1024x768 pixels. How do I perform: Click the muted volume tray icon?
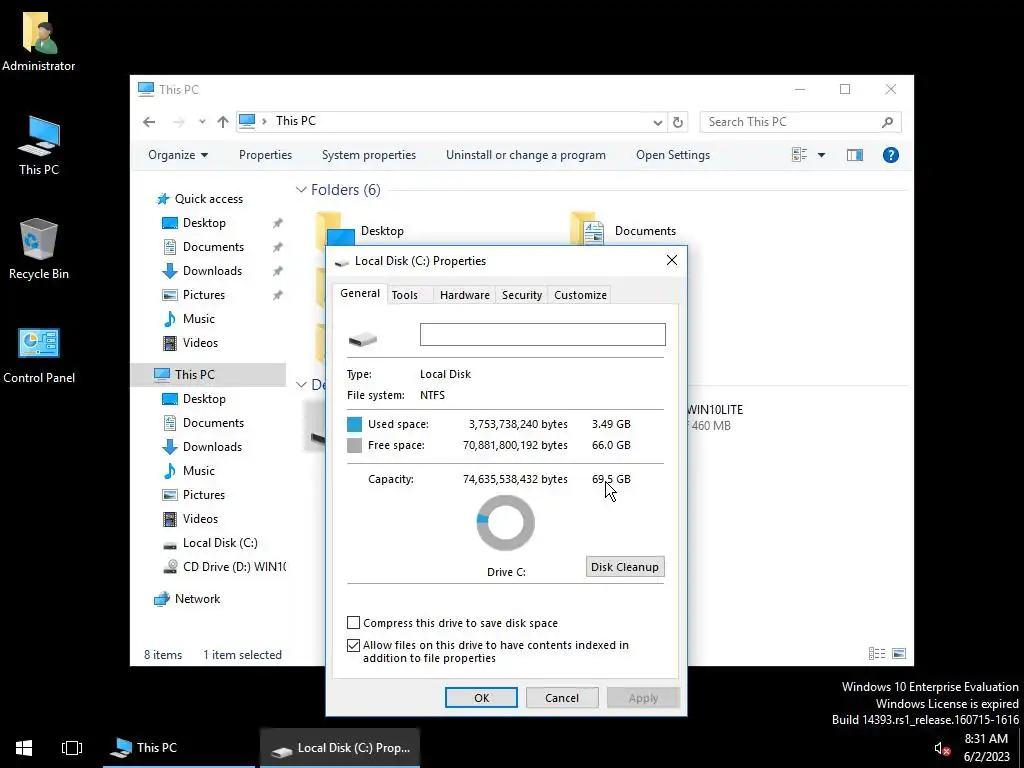(941, 748)
